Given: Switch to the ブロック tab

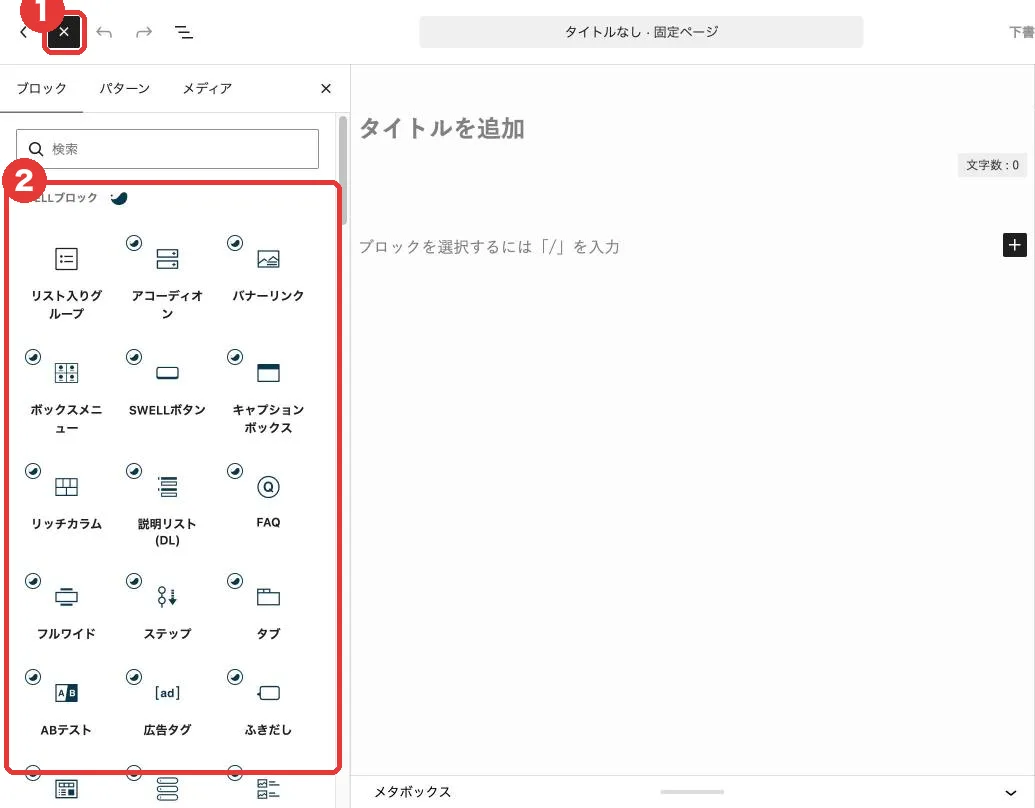Looking at the screenshot, I should coord(41,88).
